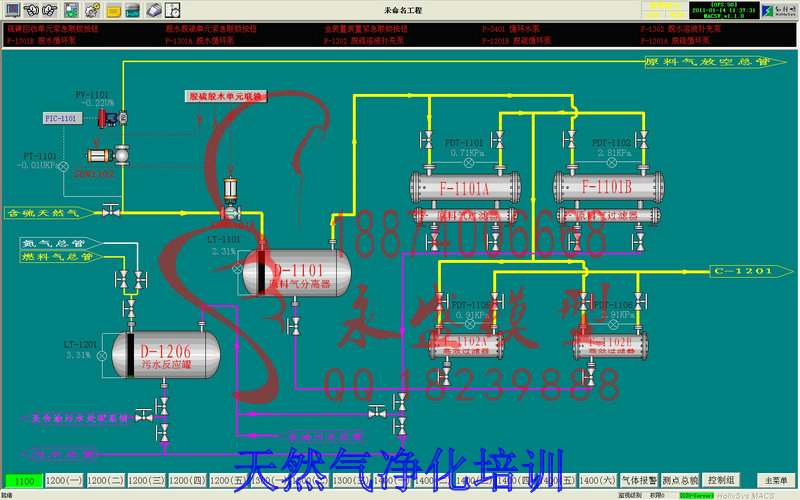Open the 测点总貌 point overview page
800x500 pixels.
point(680,480)
